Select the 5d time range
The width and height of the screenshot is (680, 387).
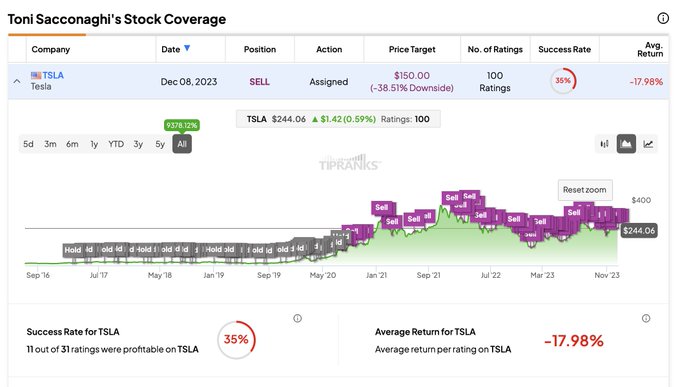coord(28,144)
